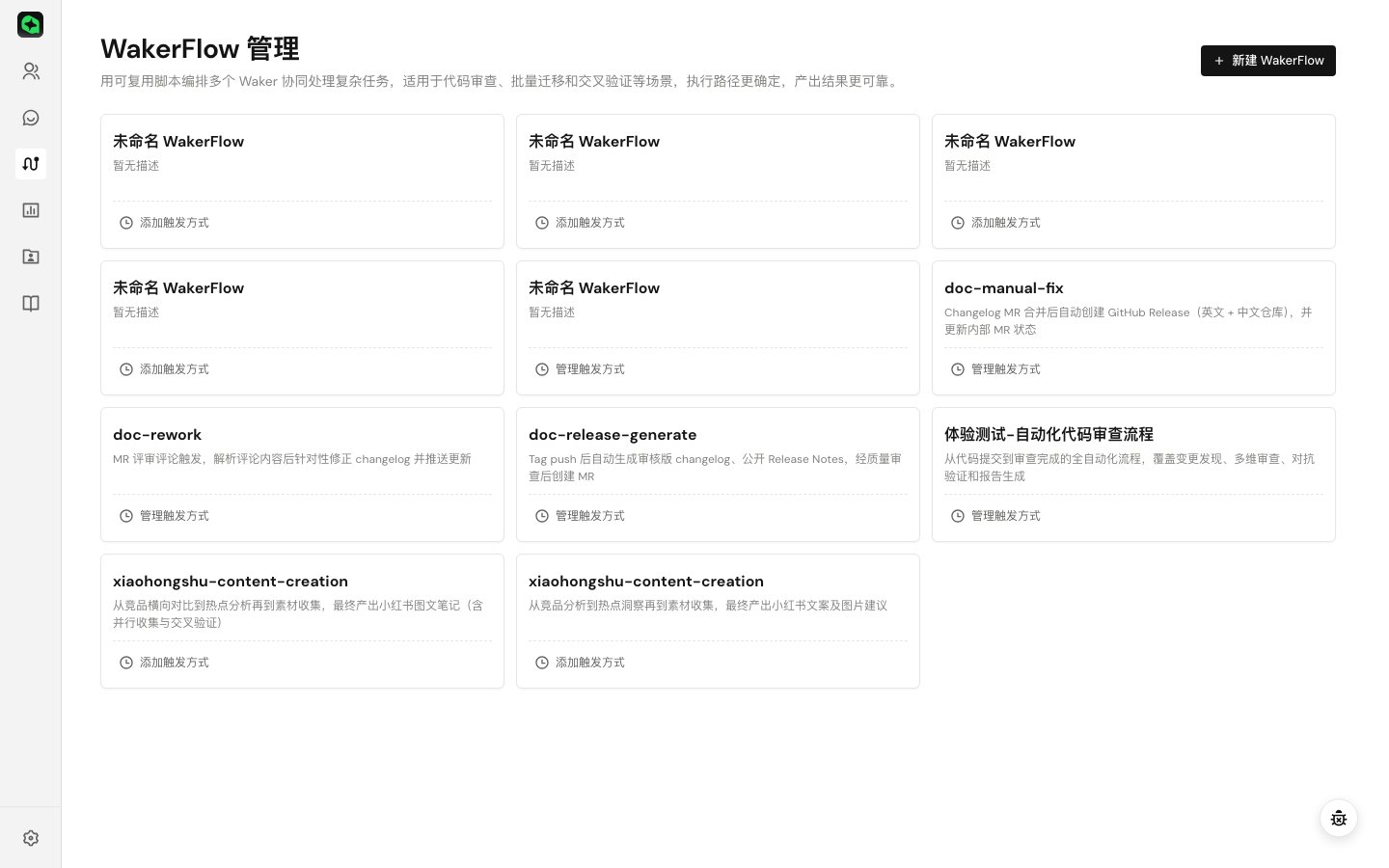Click description starting 'MR 评审评论触发'

[292, 459]
